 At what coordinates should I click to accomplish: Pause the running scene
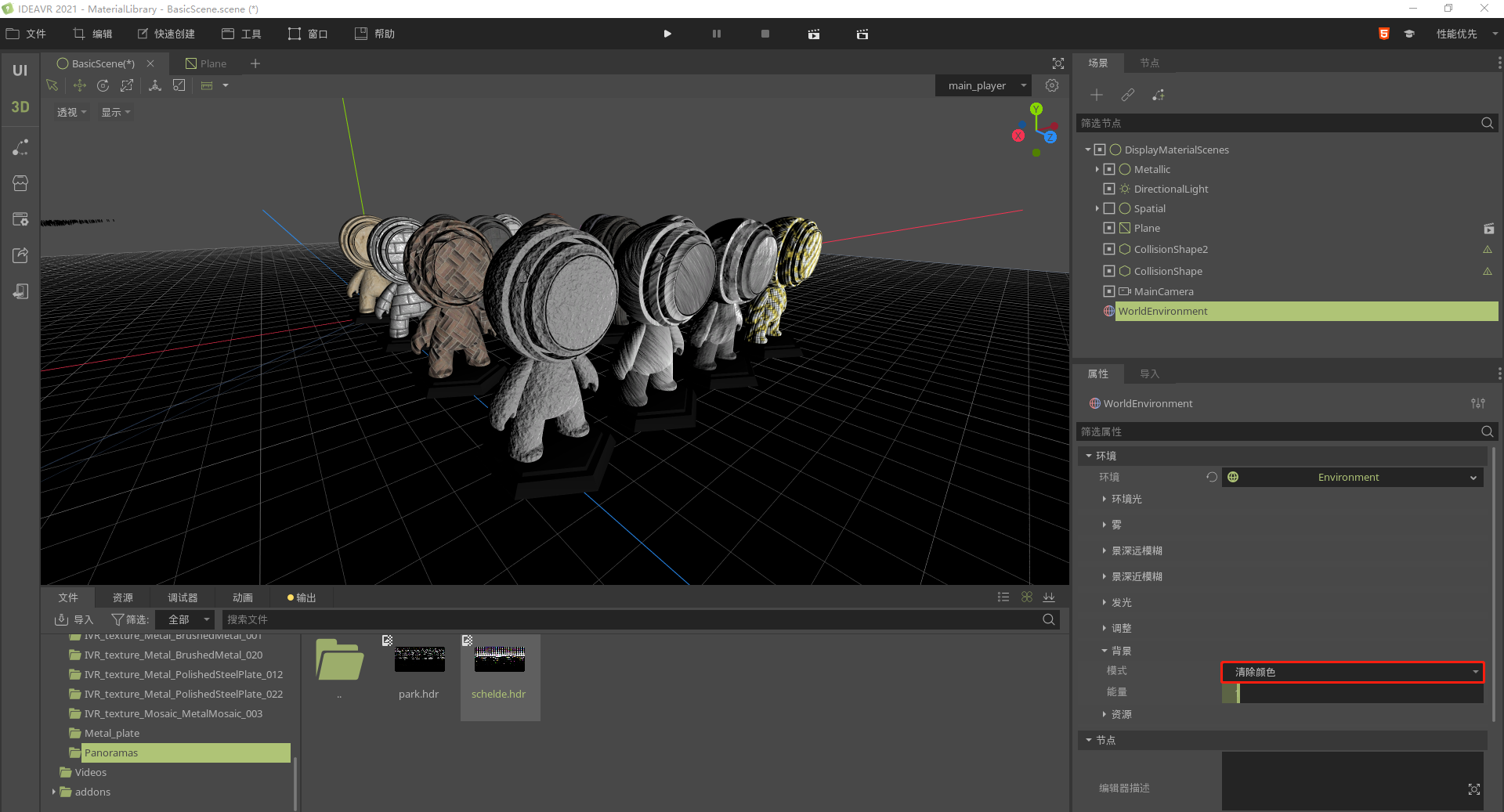coord(716,34)
